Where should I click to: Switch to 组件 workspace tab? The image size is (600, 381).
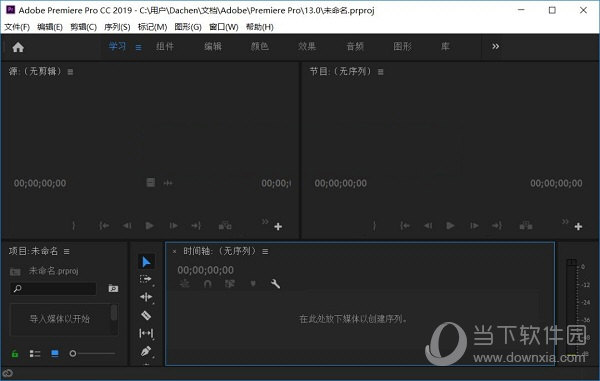point(165,47)
